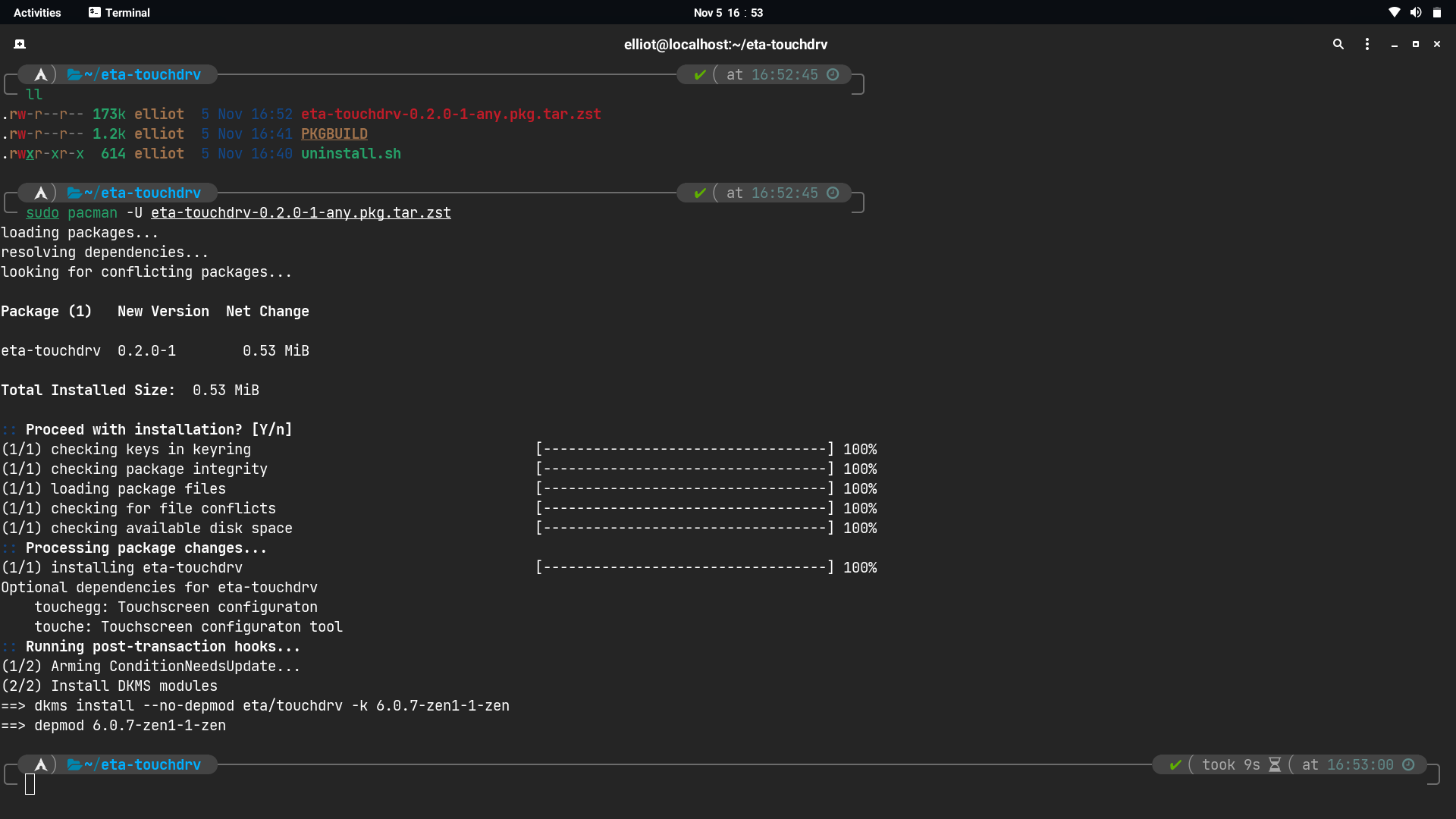Click the search magnifier in the header bar
Viewport: 1456px width, 819px height.
(x=1338, y=45)
